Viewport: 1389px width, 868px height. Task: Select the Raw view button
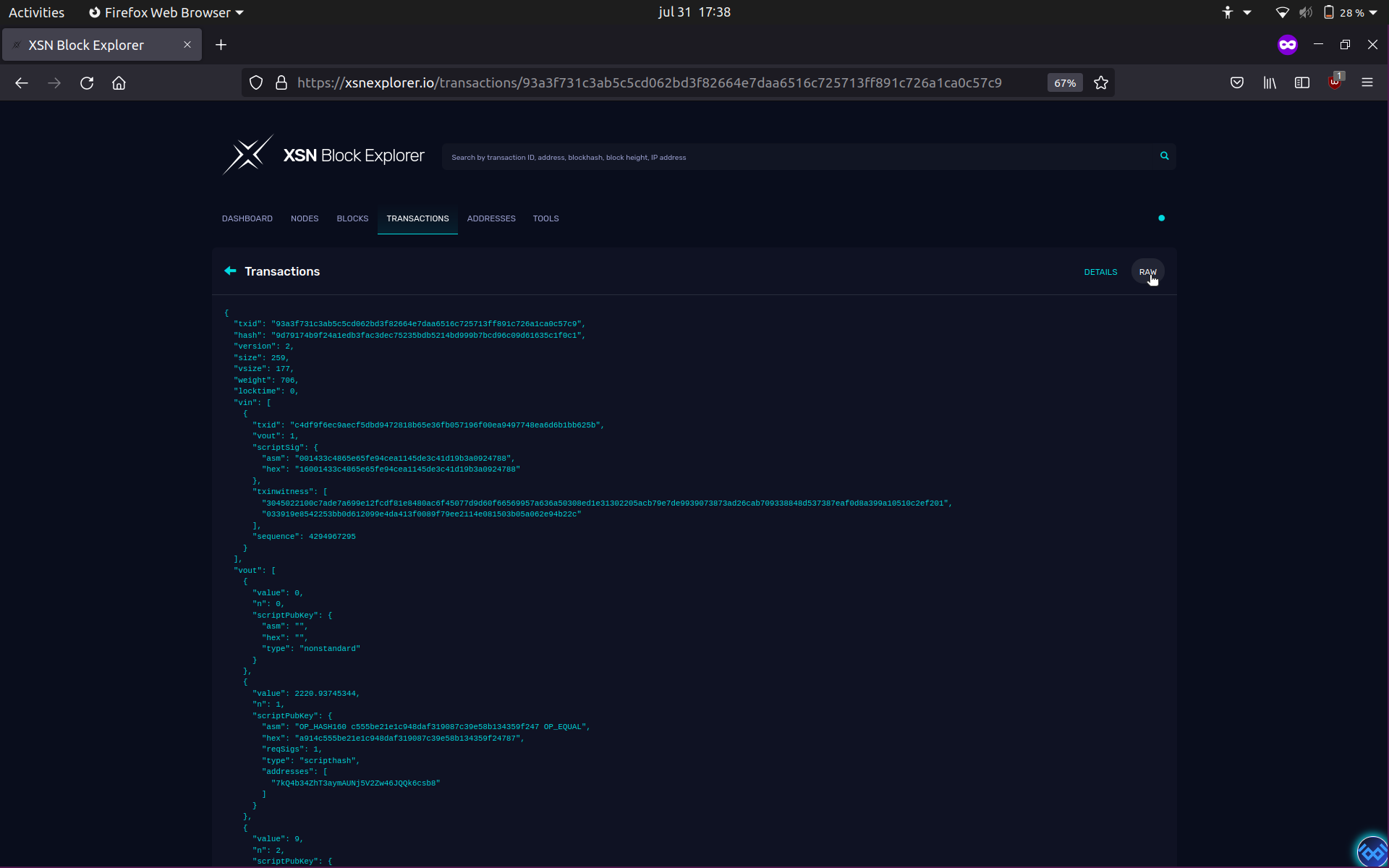coord(1148,272)
